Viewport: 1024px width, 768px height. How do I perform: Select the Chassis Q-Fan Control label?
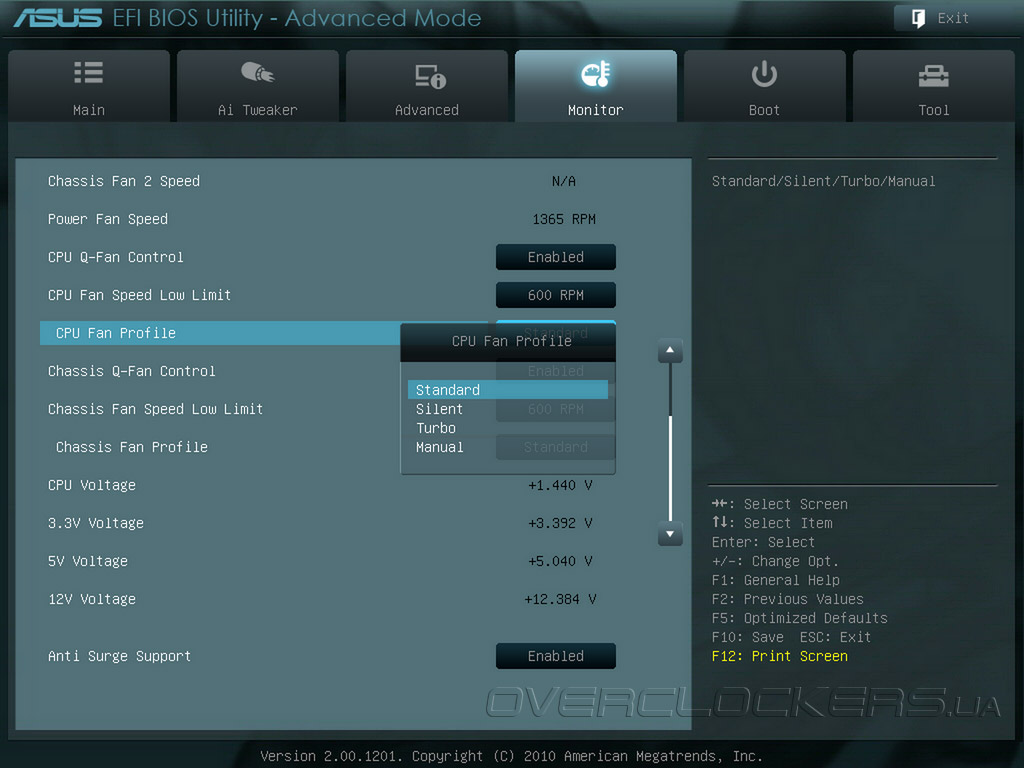pyautogui.click(x=132, y=371)
